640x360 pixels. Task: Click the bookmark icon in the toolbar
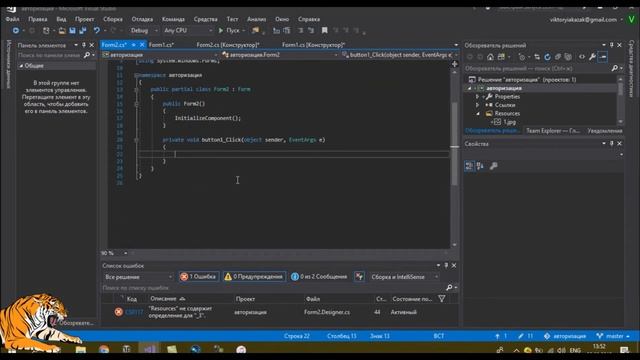324,31
